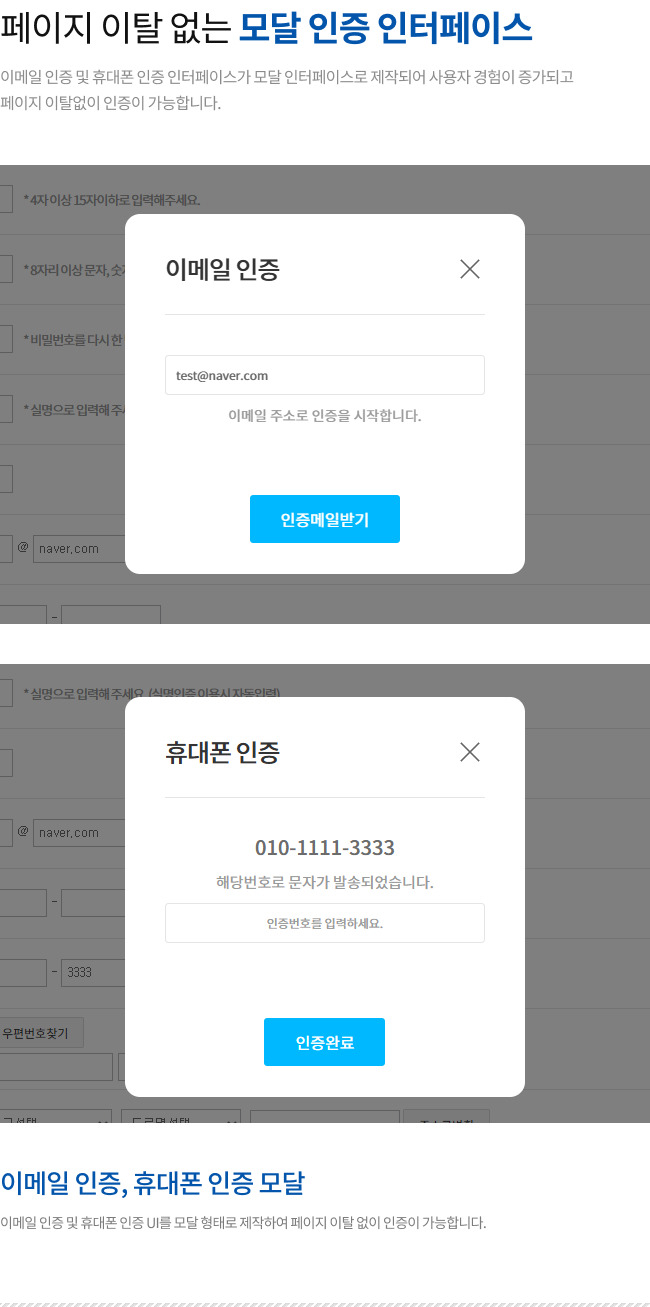This screenshot has height=1307, width=650.
Task: Click naver.com domain field in phone modal background
Action: pos(79,833)
